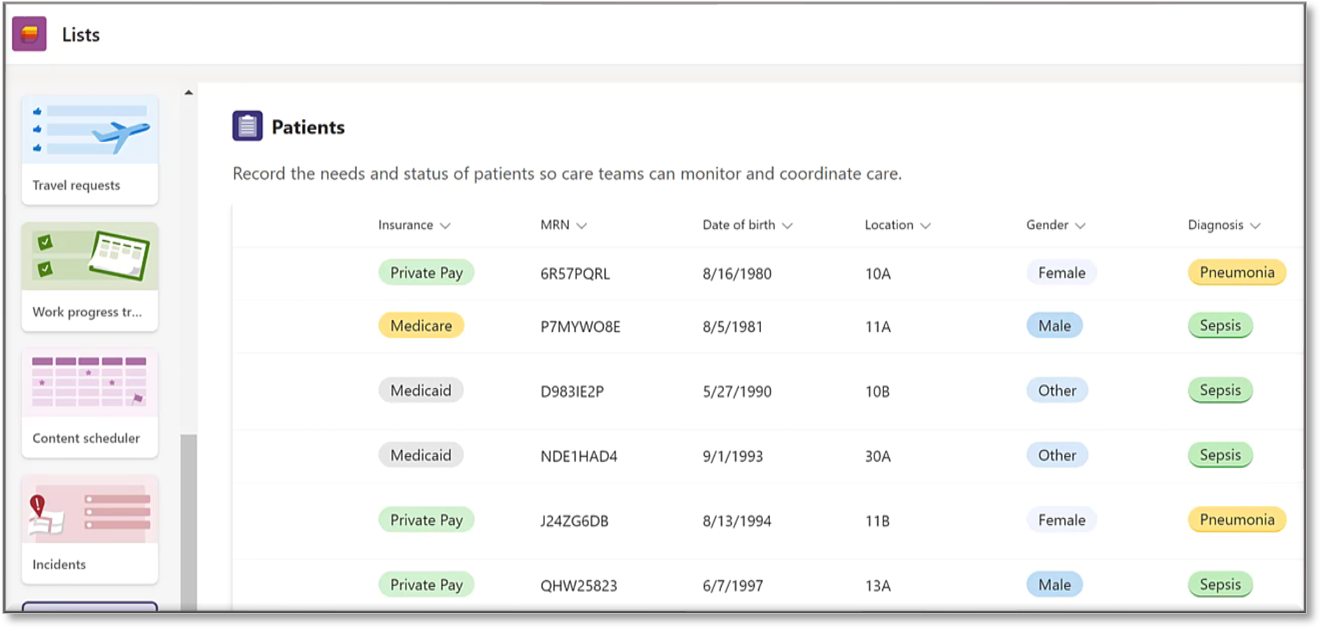Select date of birth 8/5/1981
The height and width of the screenshot is (628, 1321).
click(733, 326)
